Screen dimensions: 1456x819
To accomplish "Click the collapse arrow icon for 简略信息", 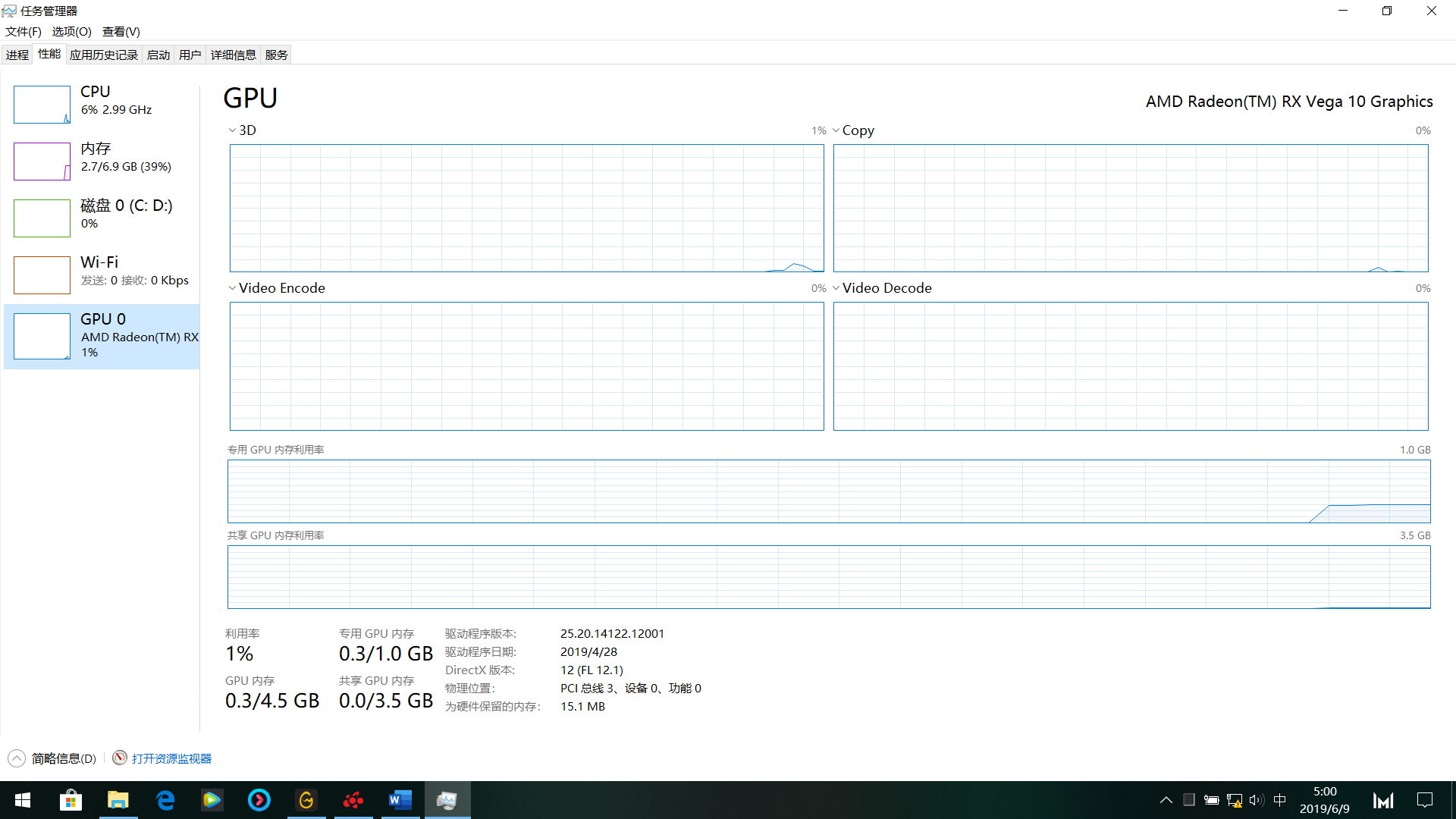I will tap(17, 758).
